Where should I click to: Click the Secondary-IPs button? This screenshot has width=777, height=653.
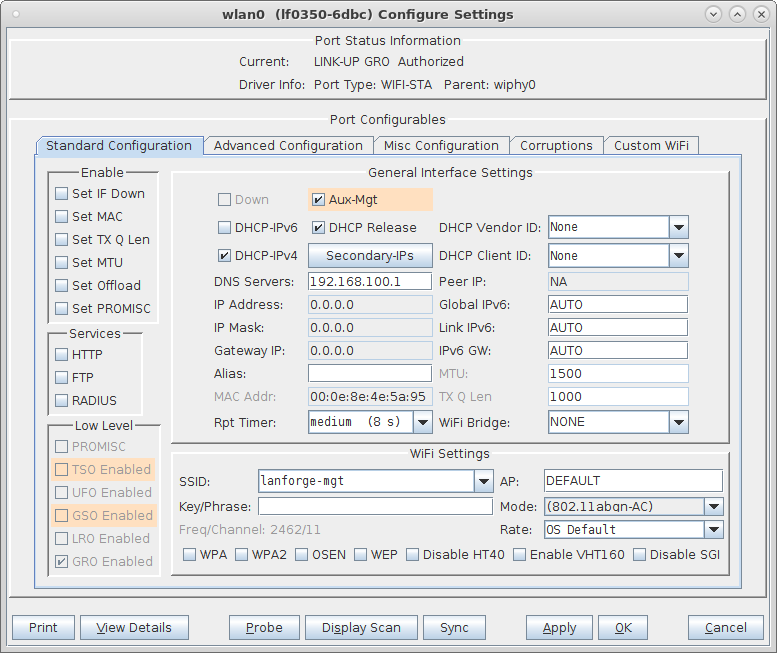coord(369,256)
